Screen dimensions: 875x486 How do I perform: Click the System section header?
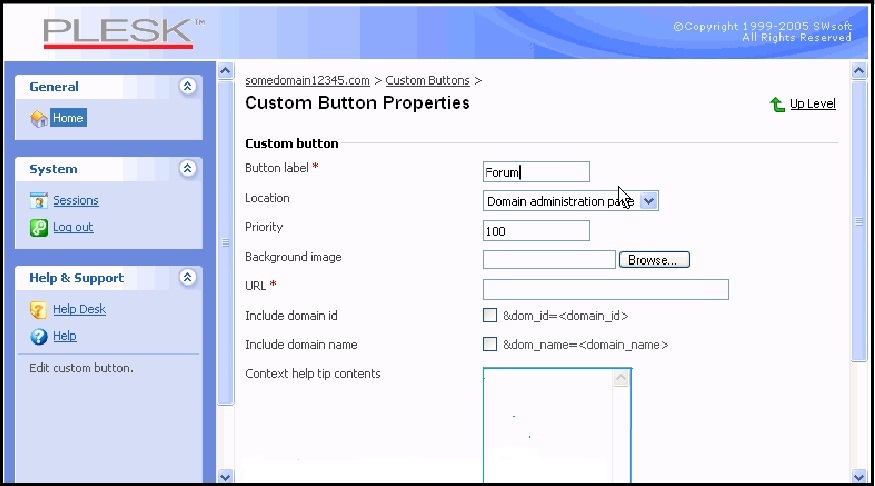109,169
